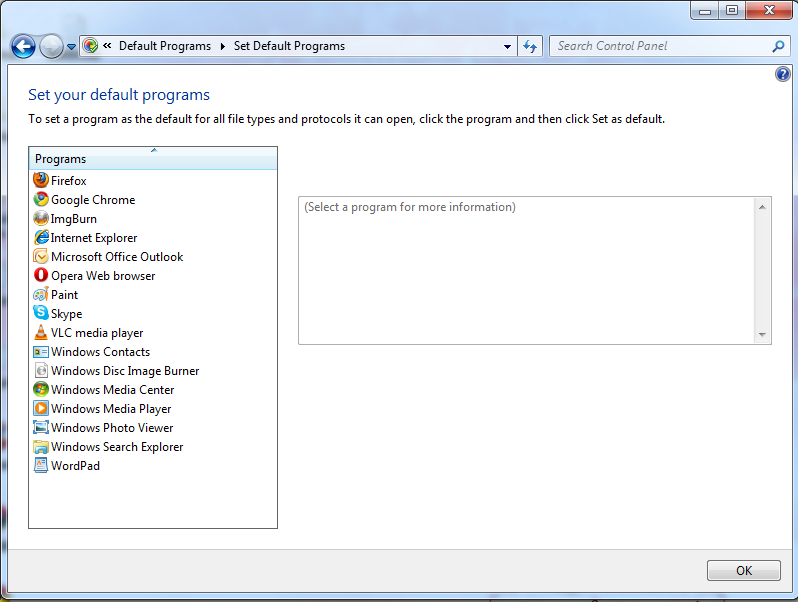
Task: Open the recent pages dropdown arrow
Action: click(x=71, y=47)
